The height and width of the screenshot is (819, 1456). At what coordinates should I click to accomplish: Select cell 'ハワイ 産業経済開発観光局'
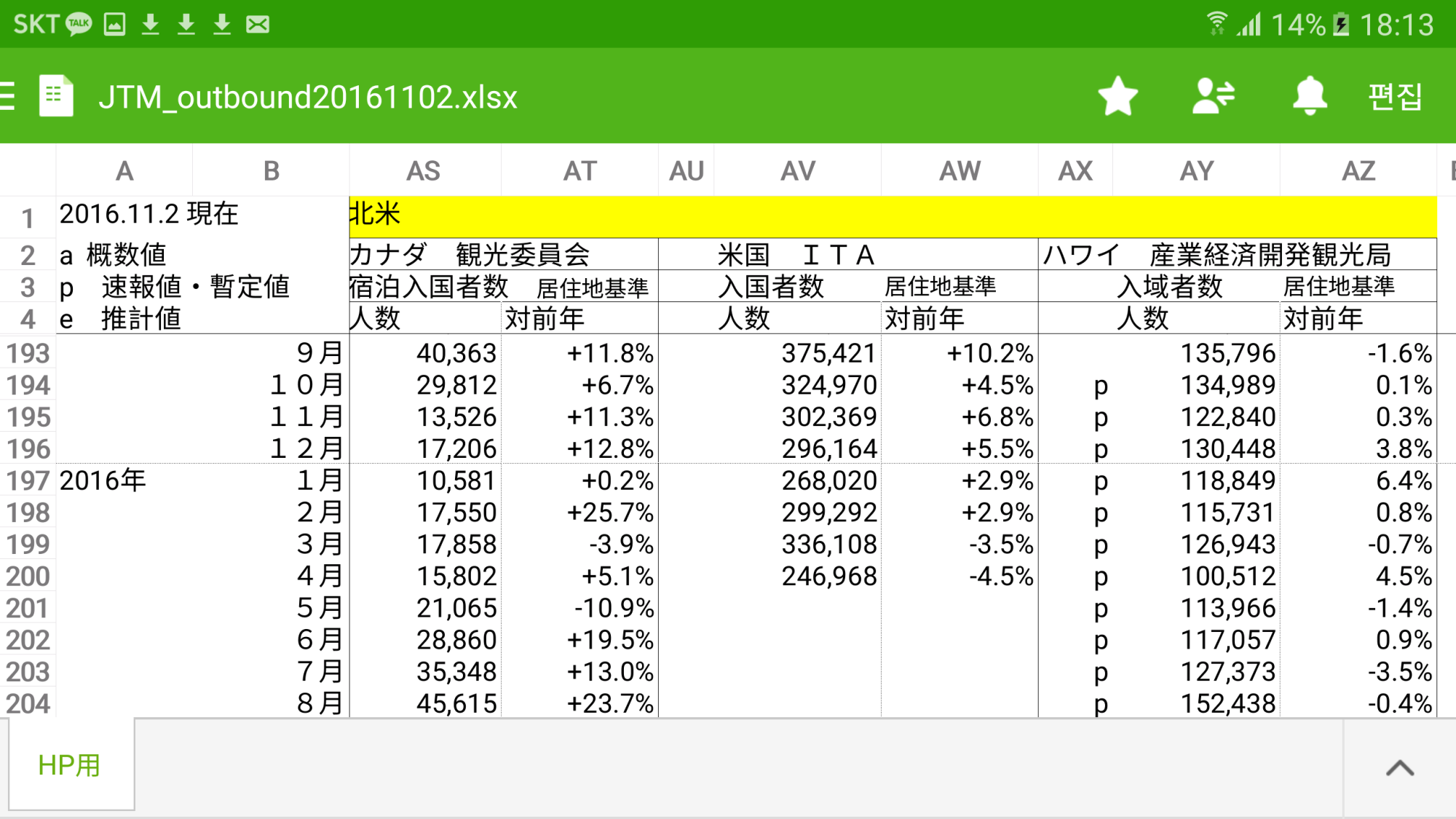pyautogui.click(x=1238, y=254)
